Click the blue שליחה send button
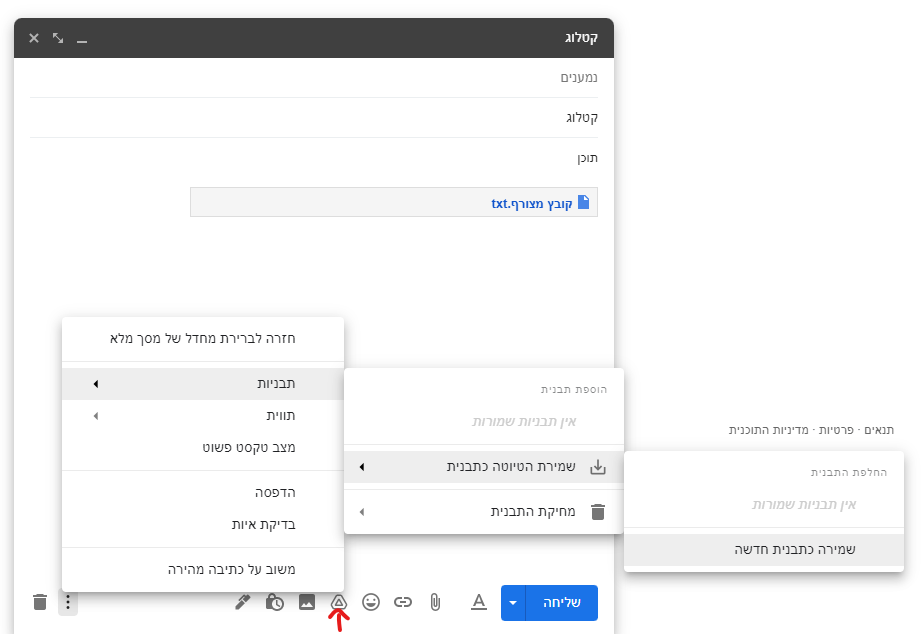923x634 pixels. (x=562, y=603)
